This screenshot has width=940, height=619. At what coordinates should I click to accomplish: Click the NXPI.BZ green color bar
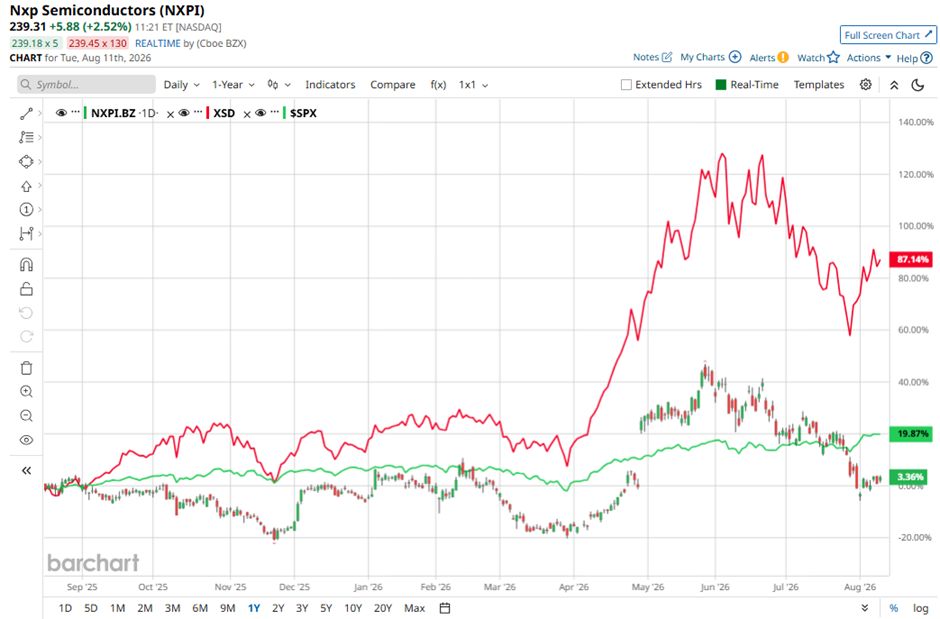point(85,113)
